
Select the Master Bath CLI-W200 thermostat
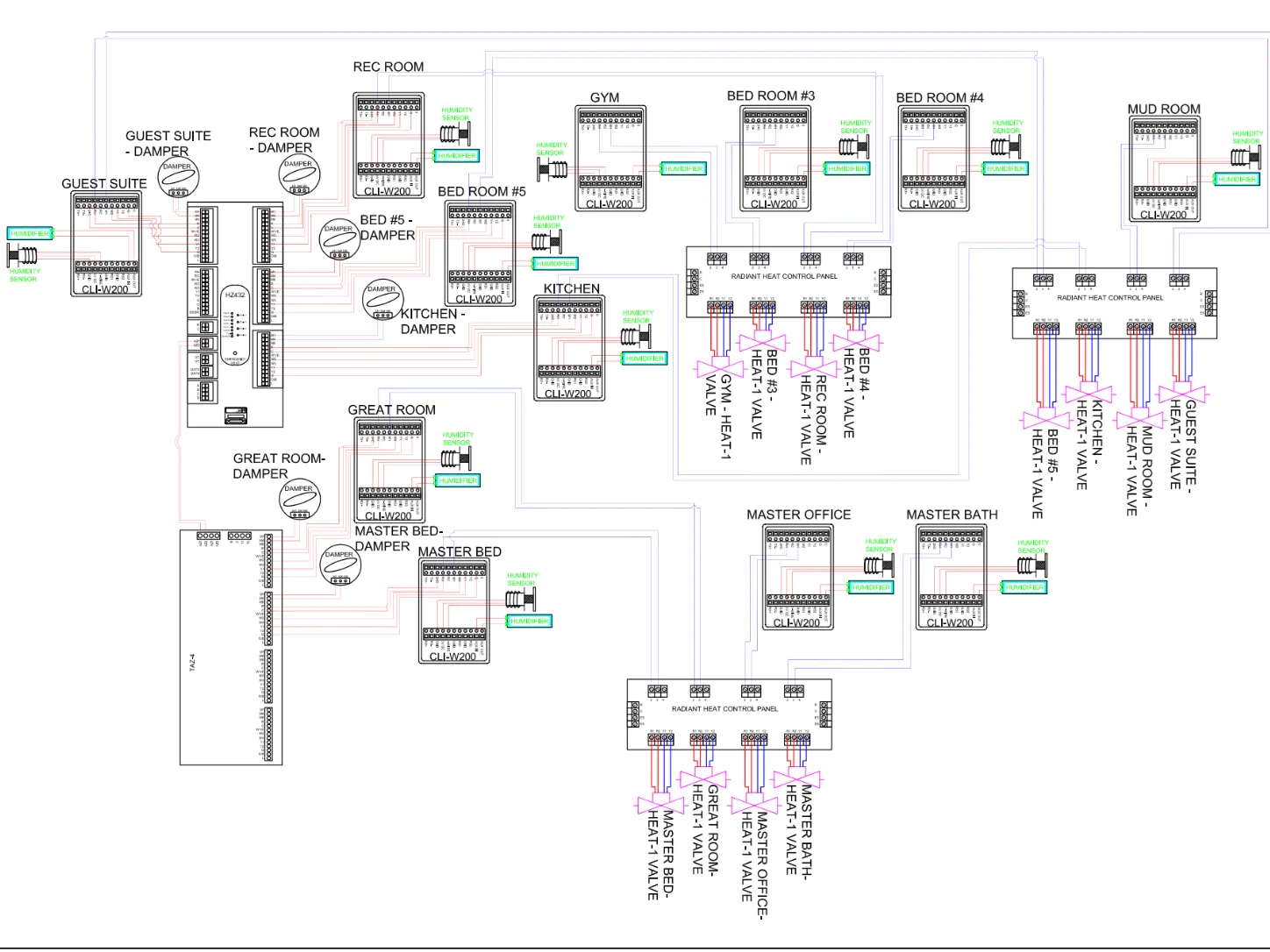(x=951, y=577)
